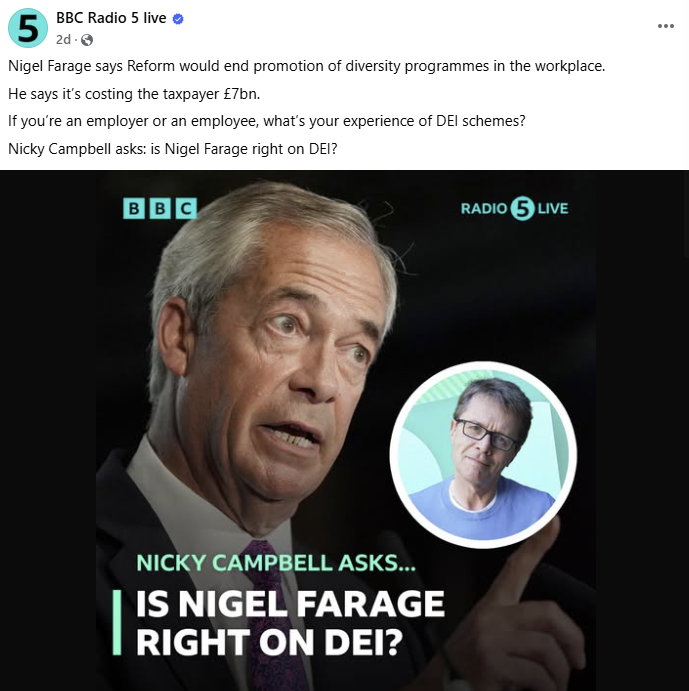Open the Nigel Farage post image
Screen dimensions: 689x691
[x=345, y=430]
